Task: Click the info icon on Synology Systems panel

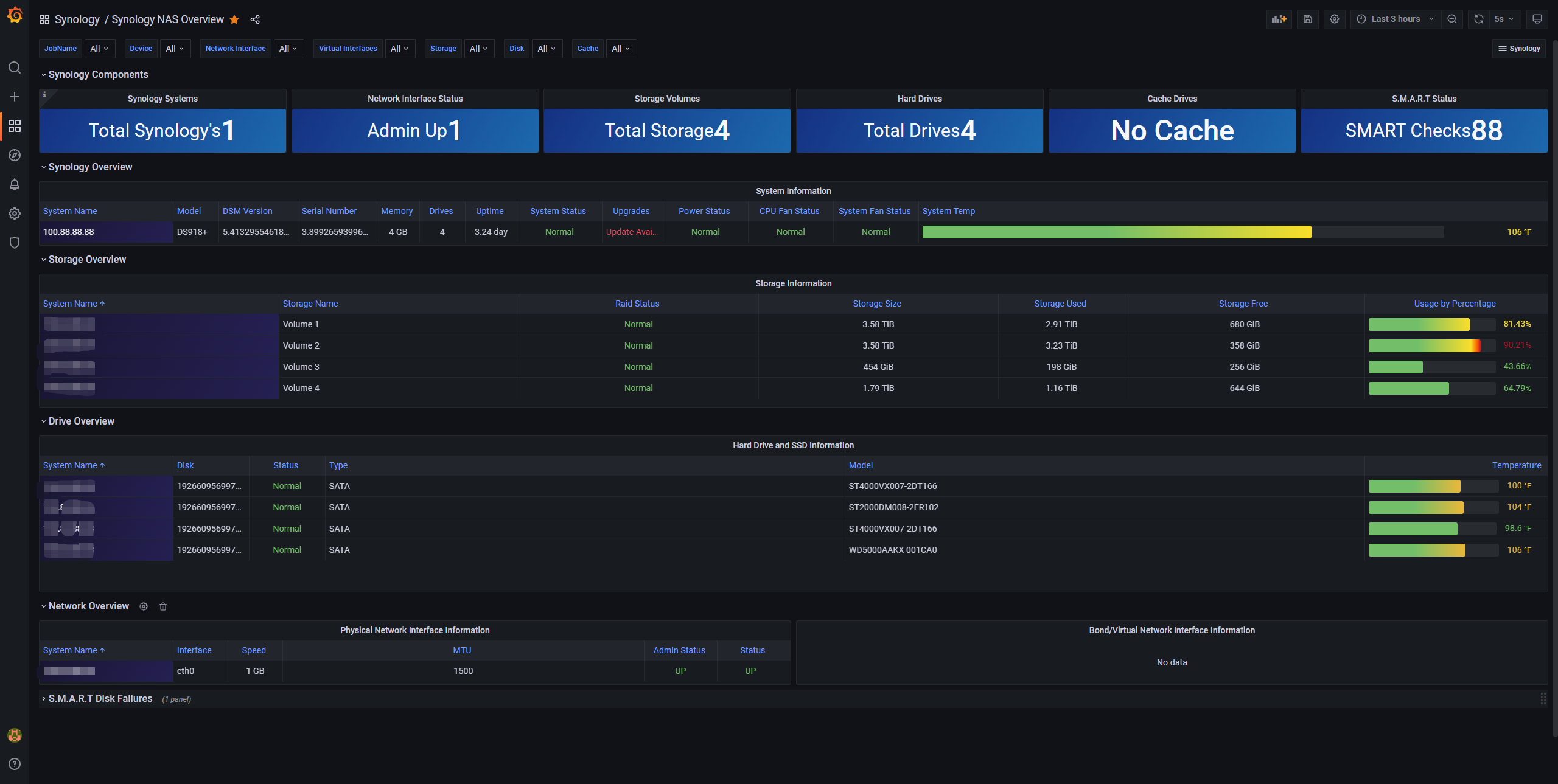Action: [x=44, y=94]
